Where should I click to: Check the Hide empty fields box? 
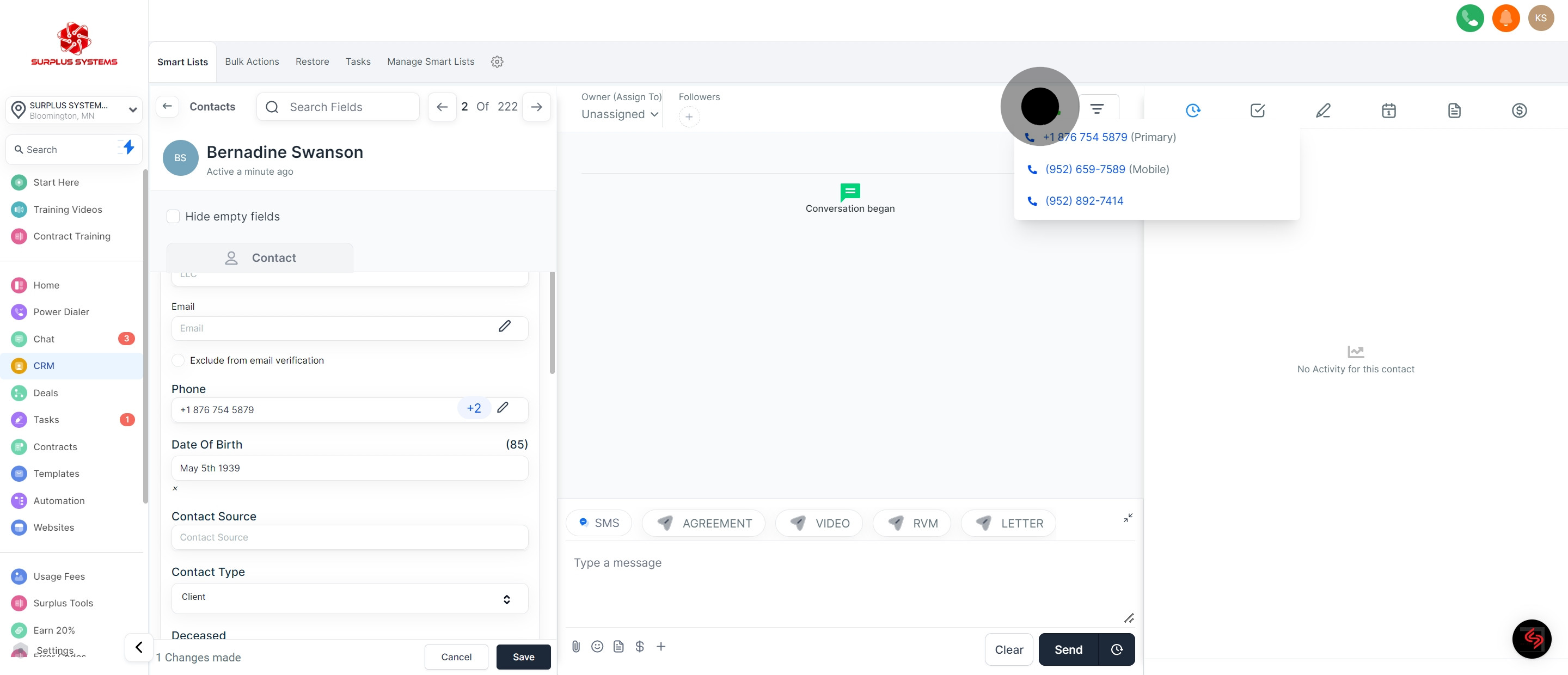pyautogui.click(x=174, y=217)
